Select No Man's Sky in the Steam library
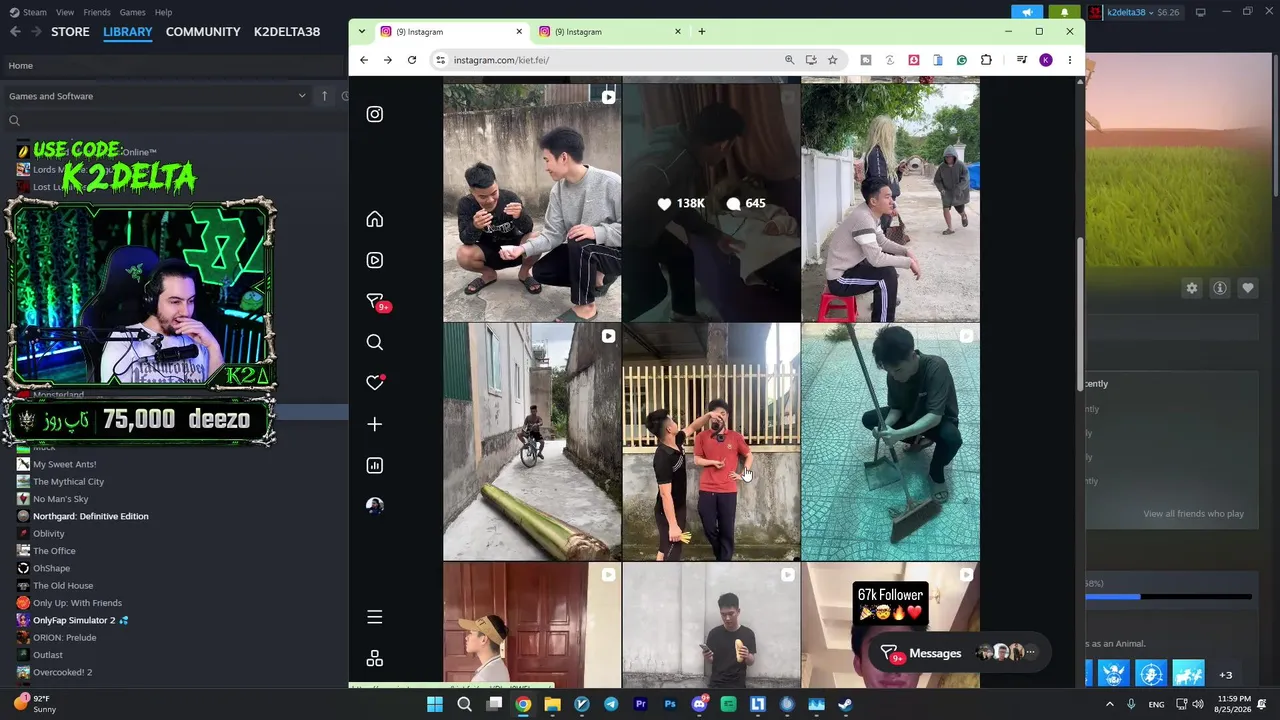 click(x=60, y=499)
